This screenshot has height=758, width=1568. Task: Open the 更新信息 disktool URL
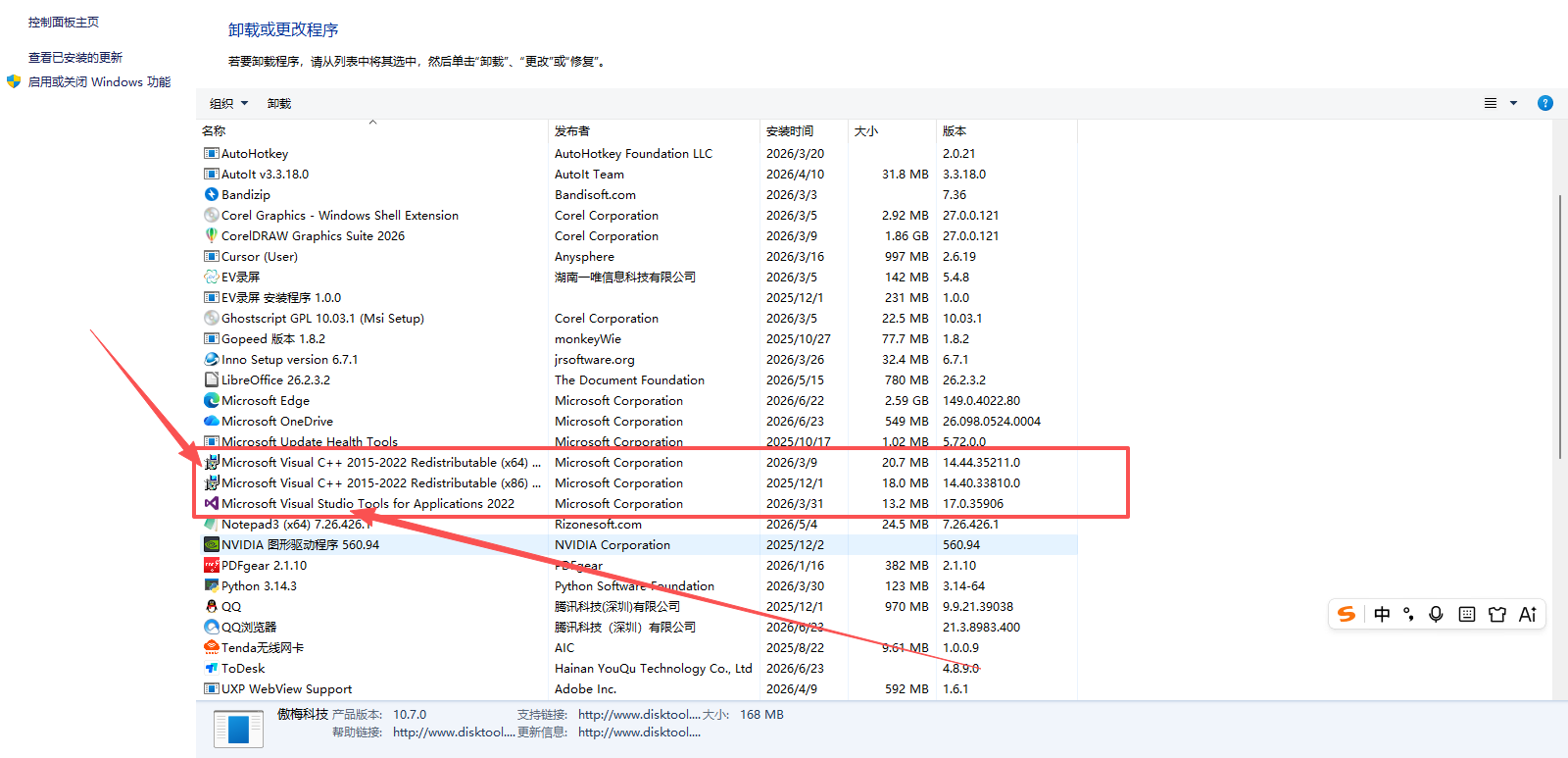click(639, 732)
